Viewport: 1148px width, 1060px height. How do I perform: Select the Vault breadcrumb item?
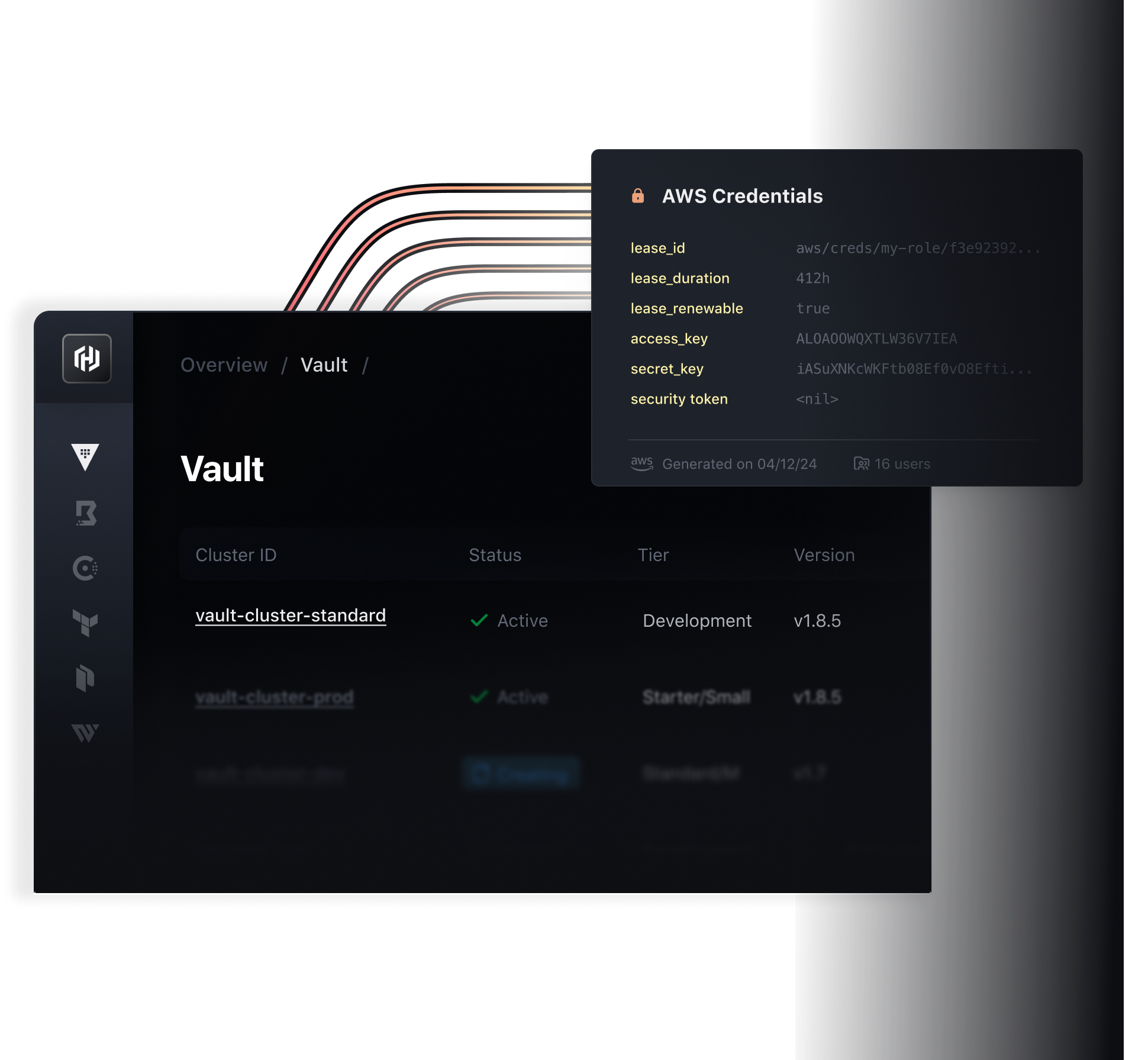coord(324,365)
